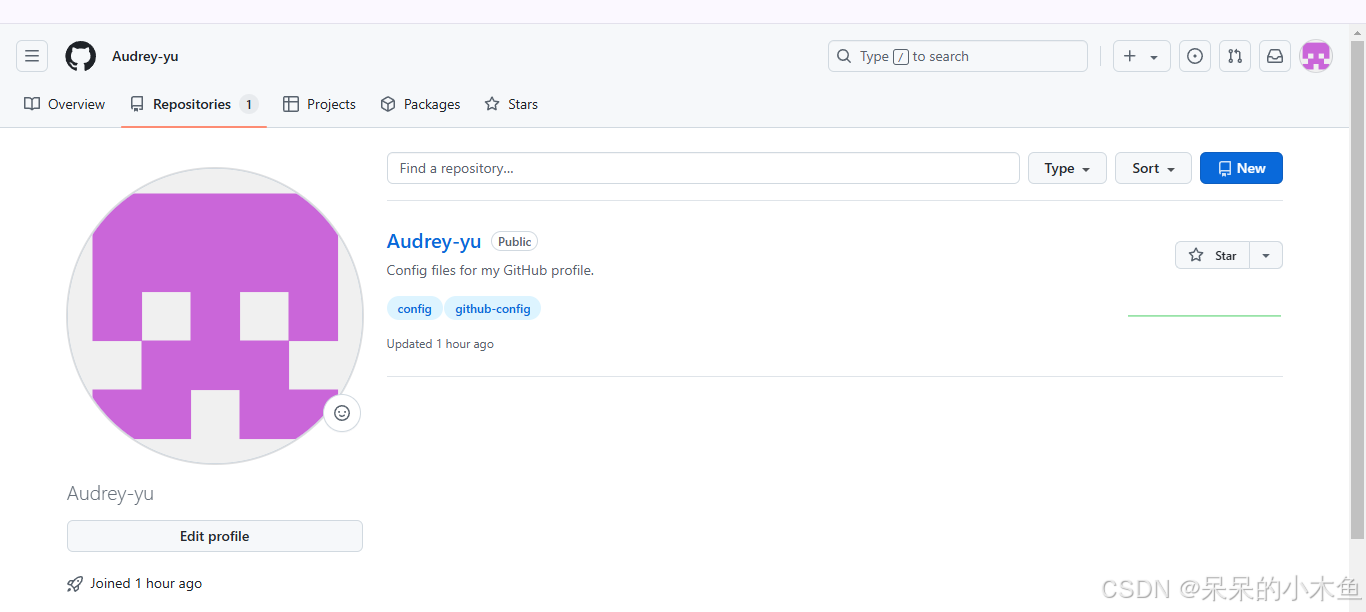Viewport: 1366px width, 612px height.
Task: Open the Packages tab
Action: point(420,104)
